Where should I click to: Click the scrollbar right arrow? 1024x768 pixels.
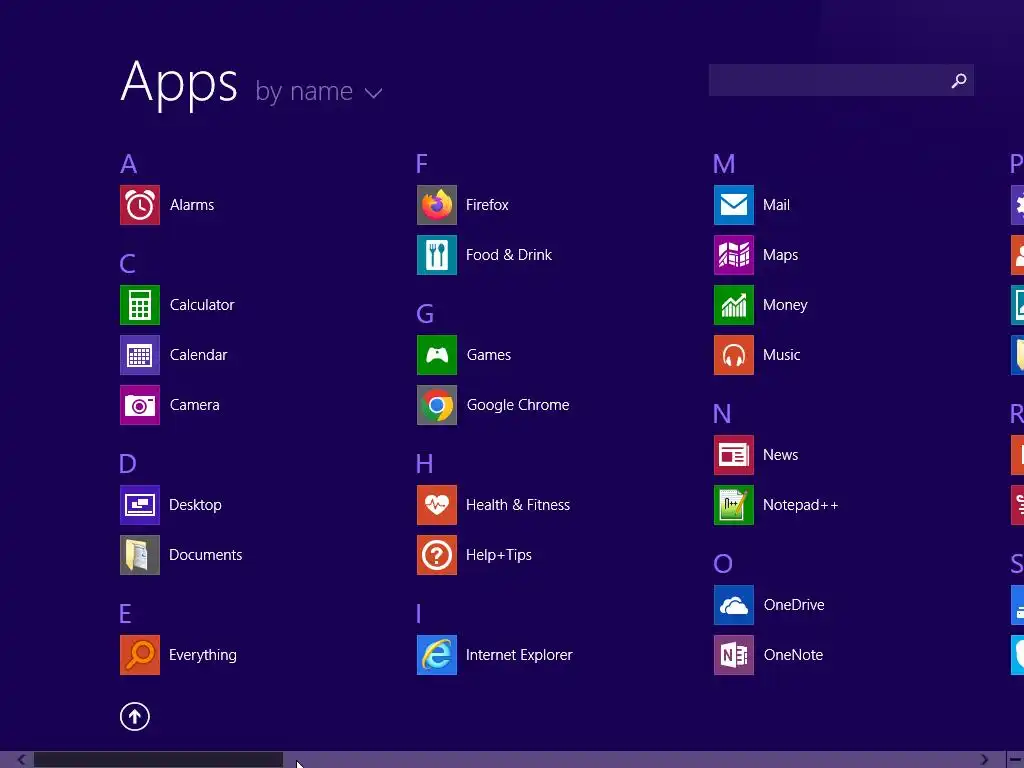(x=984, y=760)
